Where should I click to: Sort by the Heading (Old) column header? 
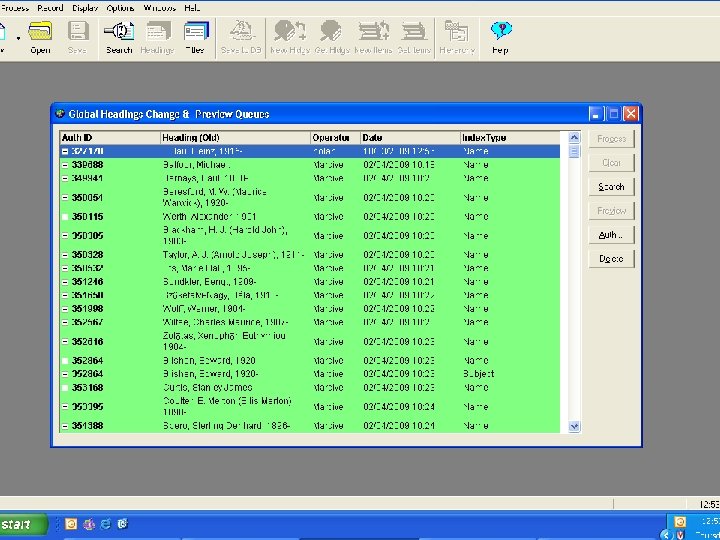[236, 138]
